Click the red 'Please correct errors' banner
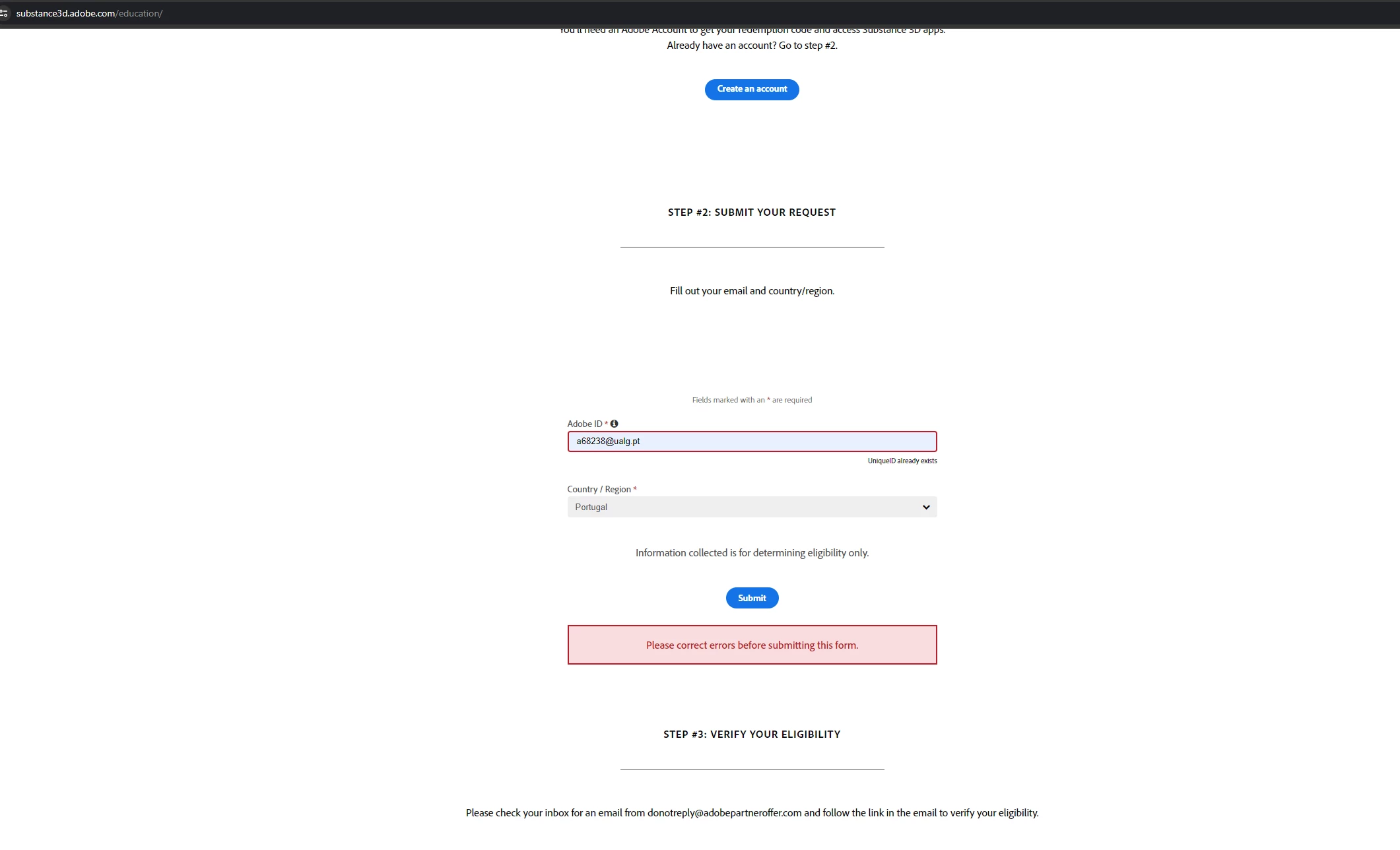 [x=752, y=645]
